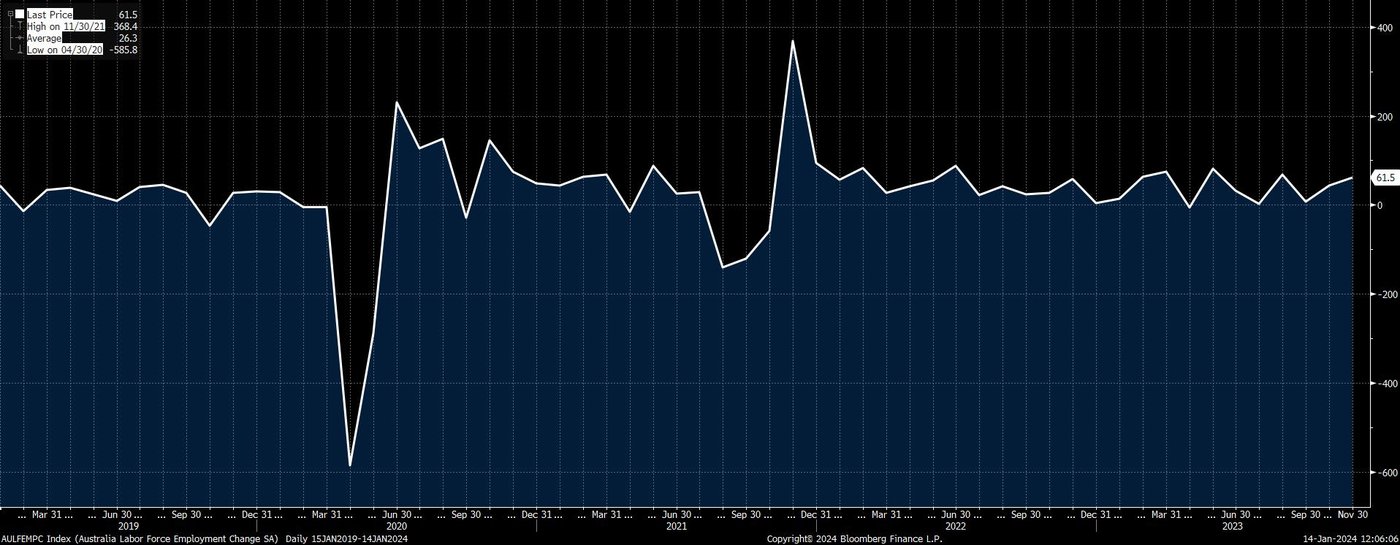The height and width of the screenshot is (545, 1400).
Task: Click the 61.5 last value axis tag
Action: [x=1385, y=178]
